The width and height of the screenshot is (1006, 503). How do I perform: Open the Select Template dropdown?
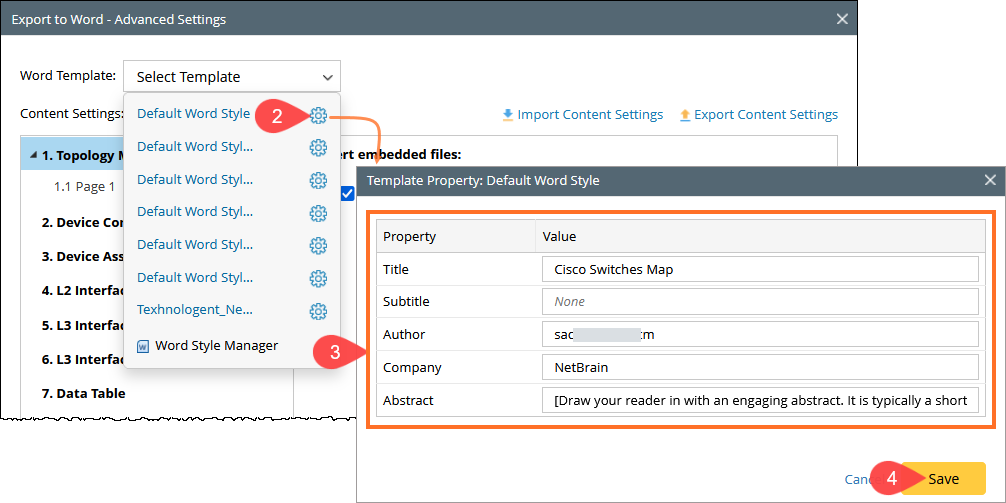231,77
